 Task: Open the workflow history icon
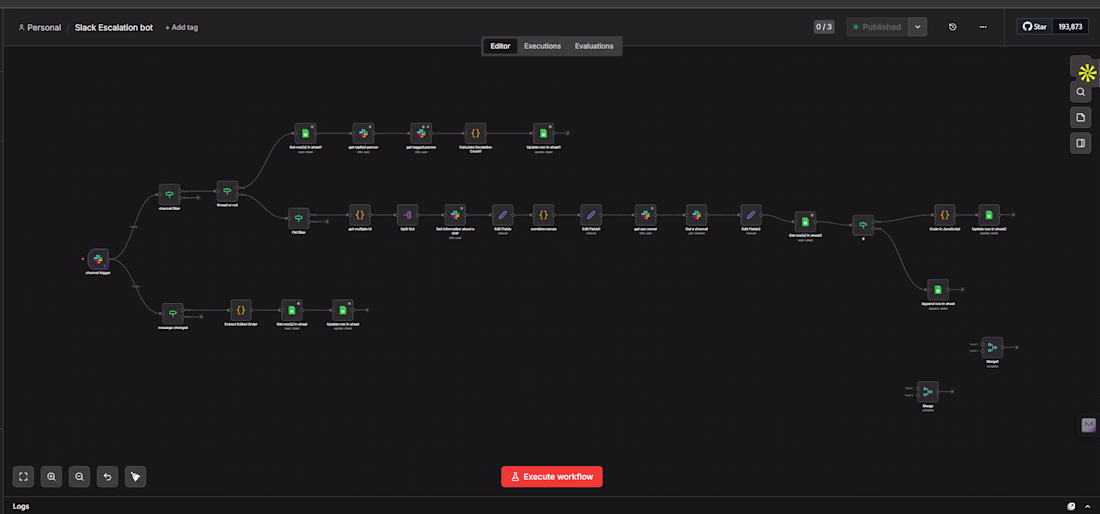(952, 27)
